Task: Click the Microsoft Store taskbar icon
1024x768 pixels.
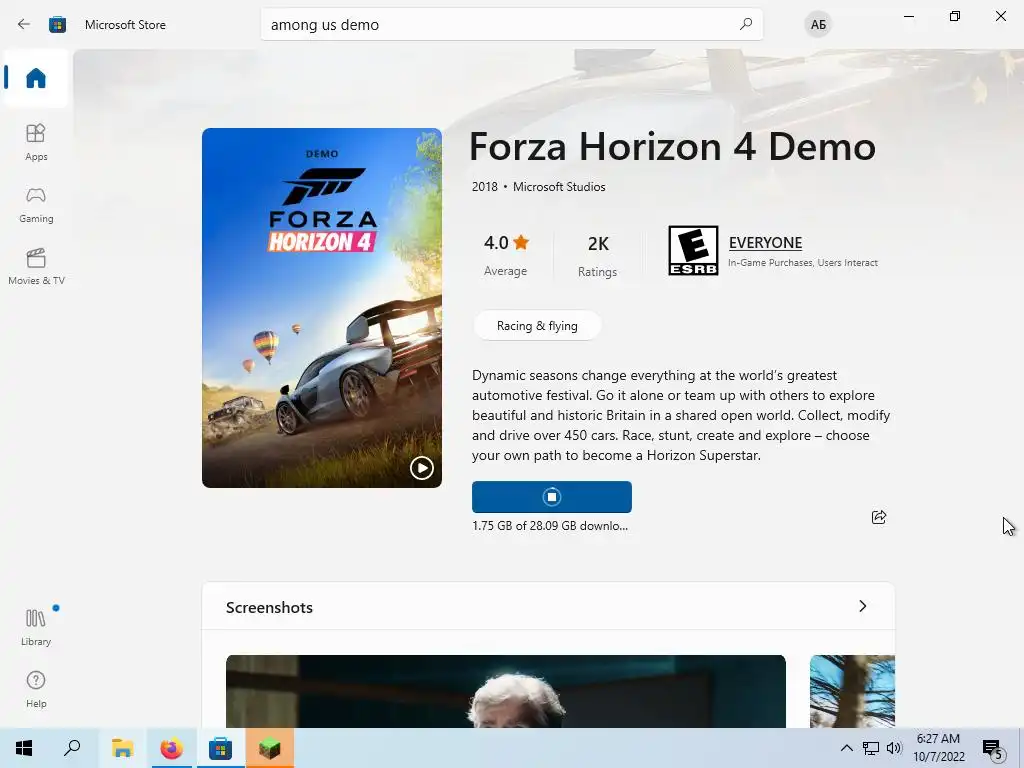Action: pyautogui.click(x=220, y=748)
